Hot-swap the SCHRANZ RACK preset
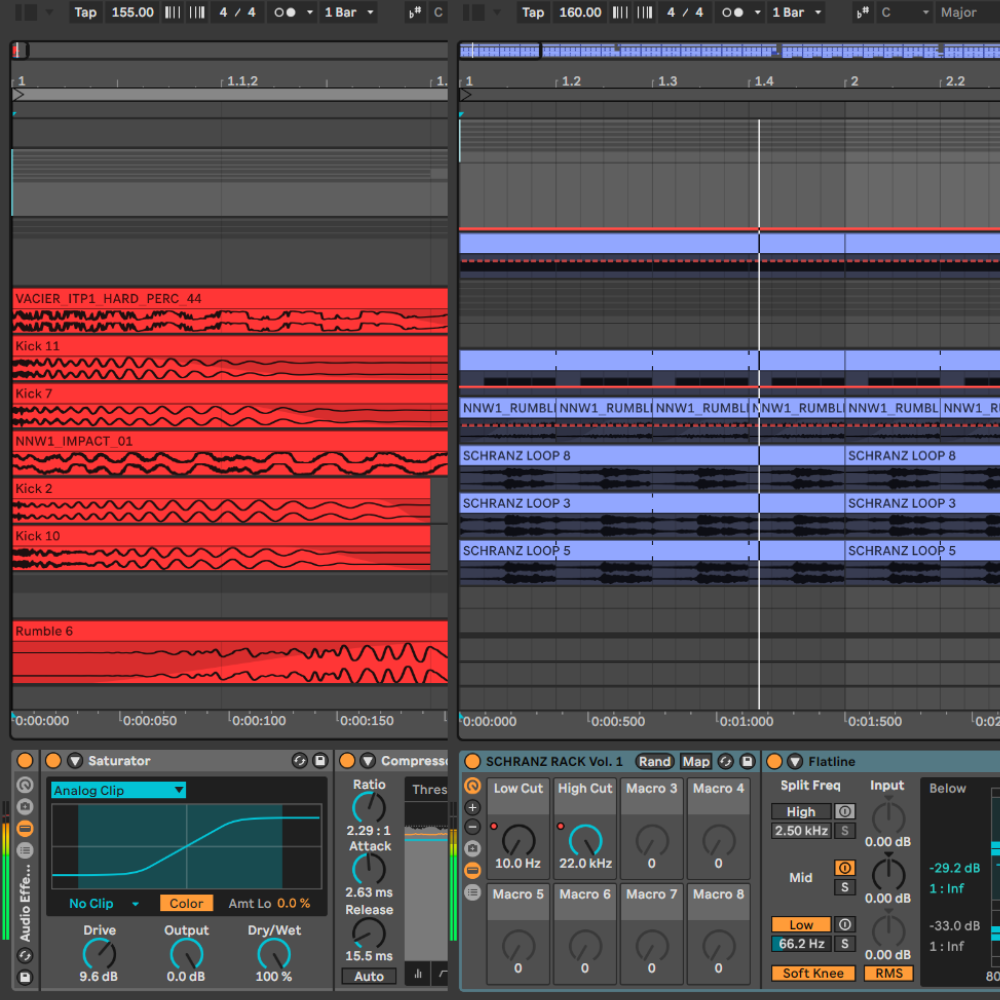The width and height of the screenshot is (1000, 1000). pyautogui.click(x=726, y=762)
